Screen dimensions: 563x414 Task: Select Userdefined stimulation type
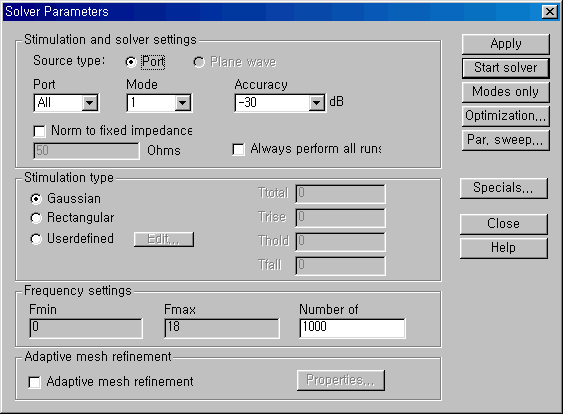(x=36, y=239)
